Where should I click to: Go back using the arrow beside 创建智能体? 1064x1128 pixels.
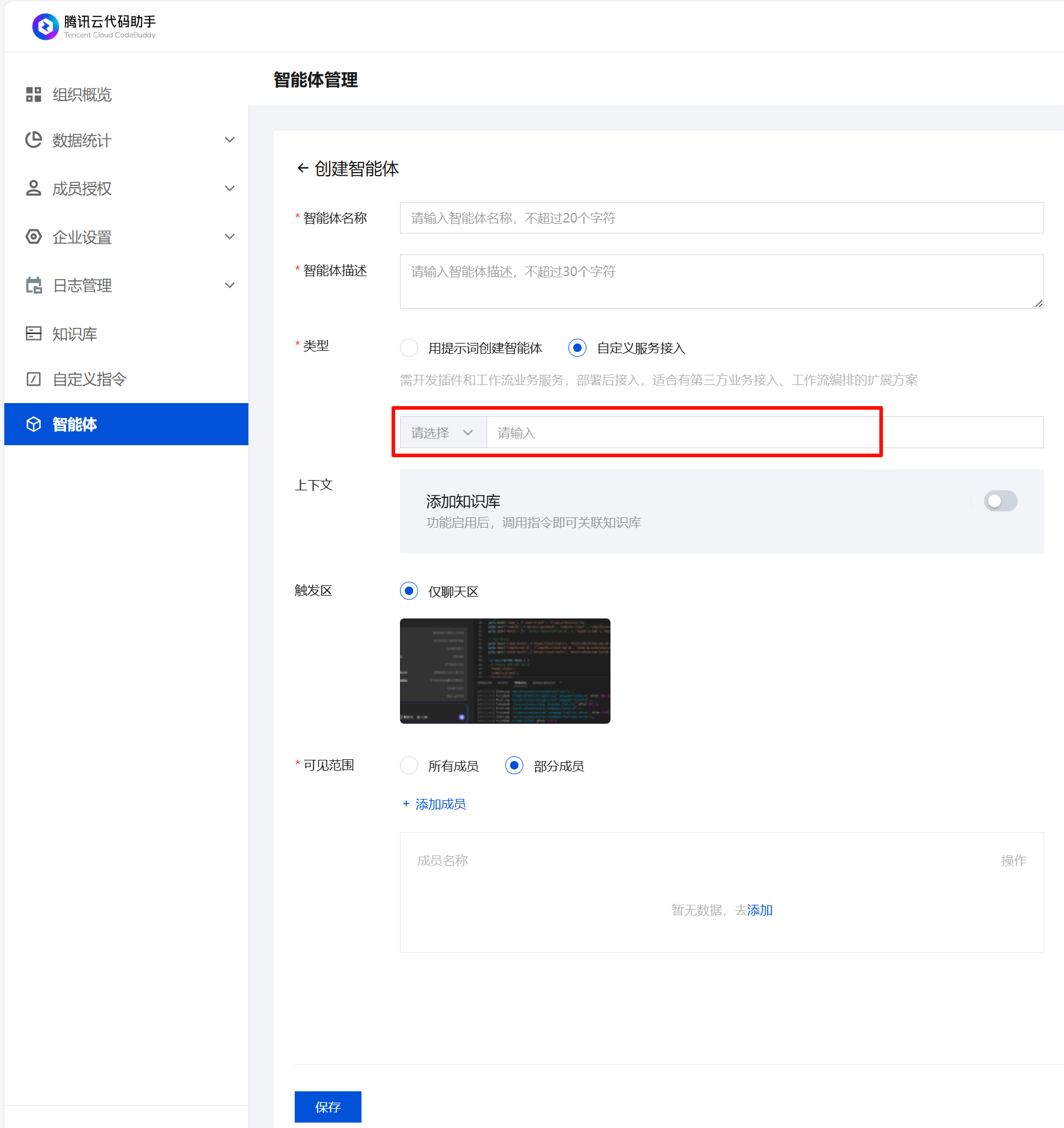(x=303, y=168)
